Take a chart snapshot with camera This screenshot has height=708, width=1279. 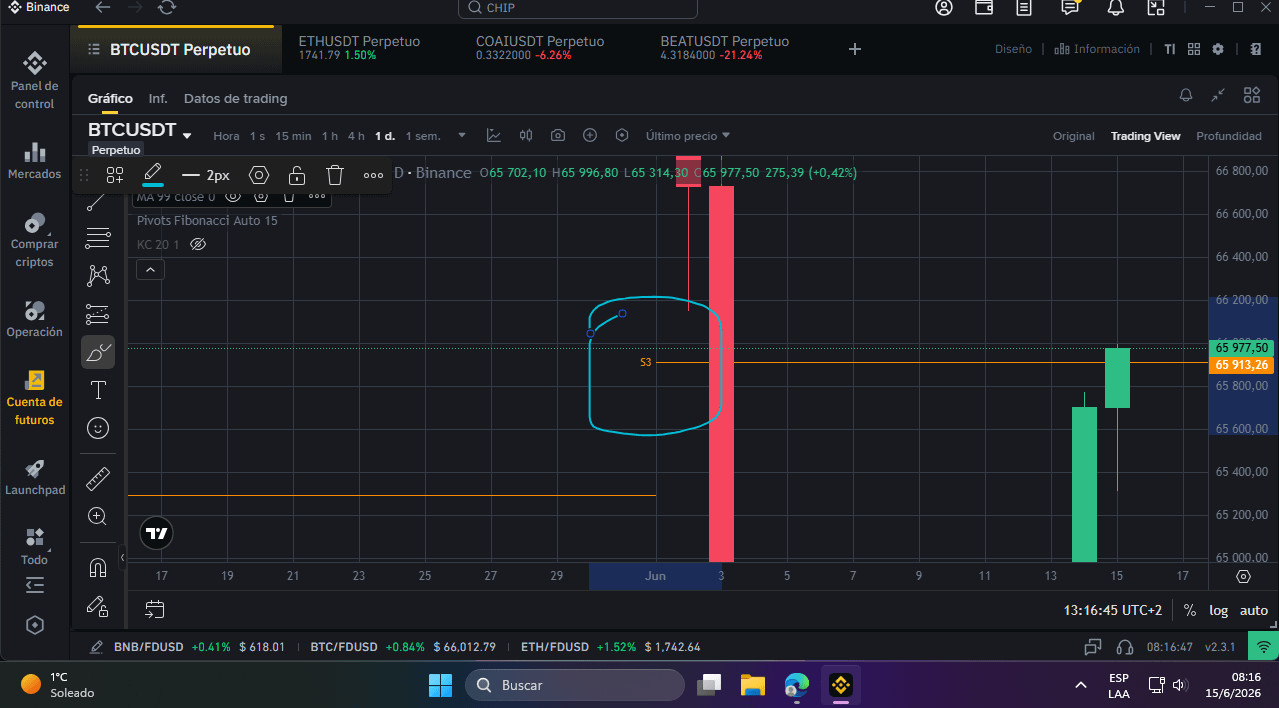558,135
